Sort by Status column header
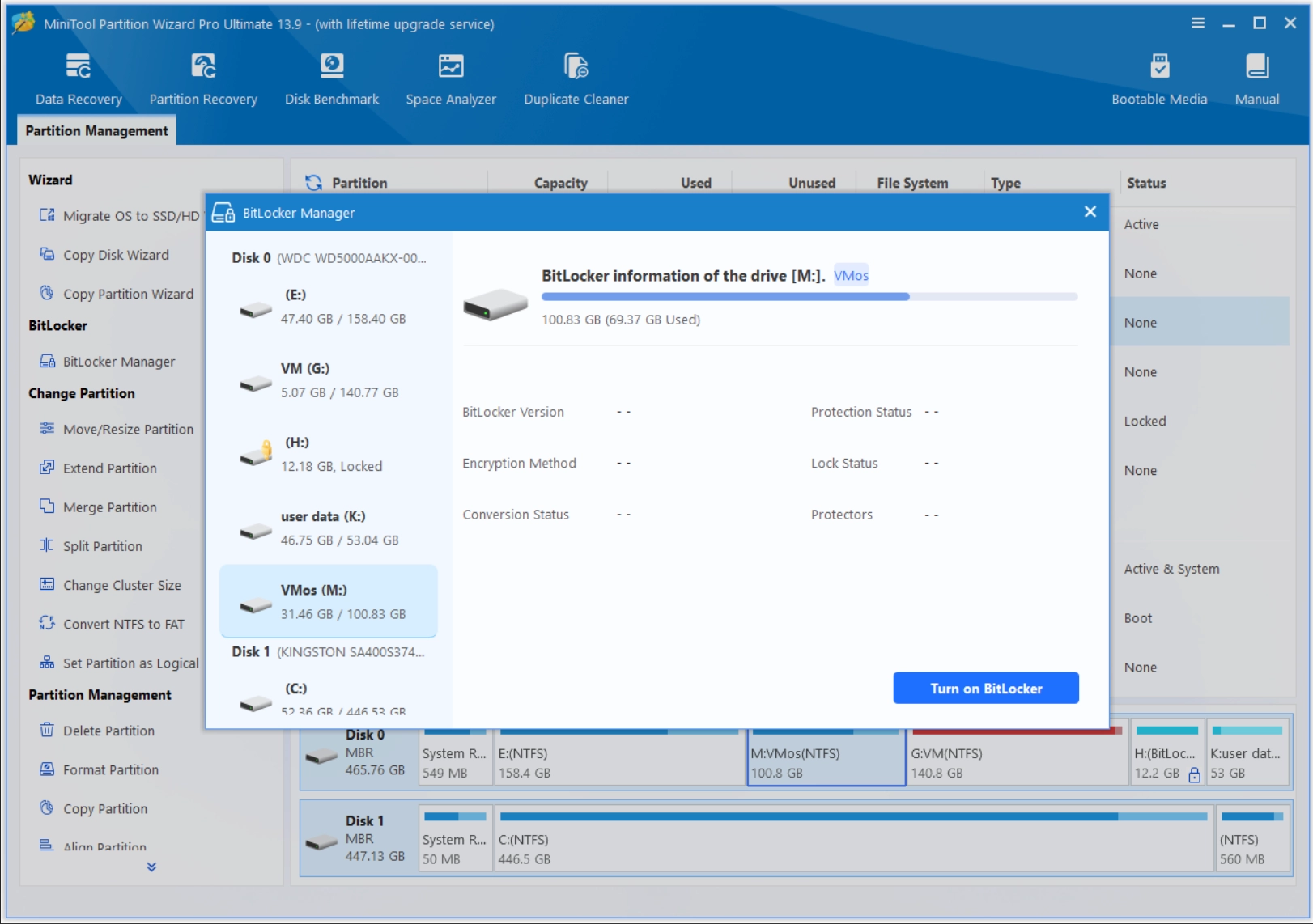The image size is (1313, 924). click(x=1146, y=183)
